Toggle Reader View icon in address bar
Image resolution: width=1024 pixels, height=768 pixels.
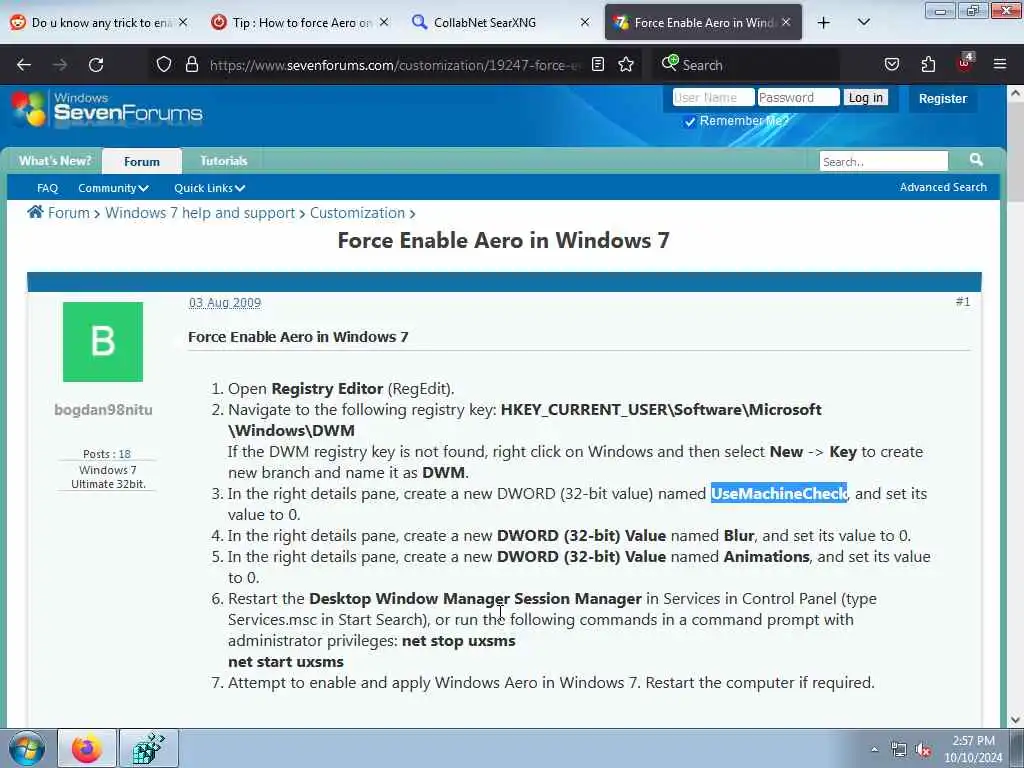click(x=598, y=65)
